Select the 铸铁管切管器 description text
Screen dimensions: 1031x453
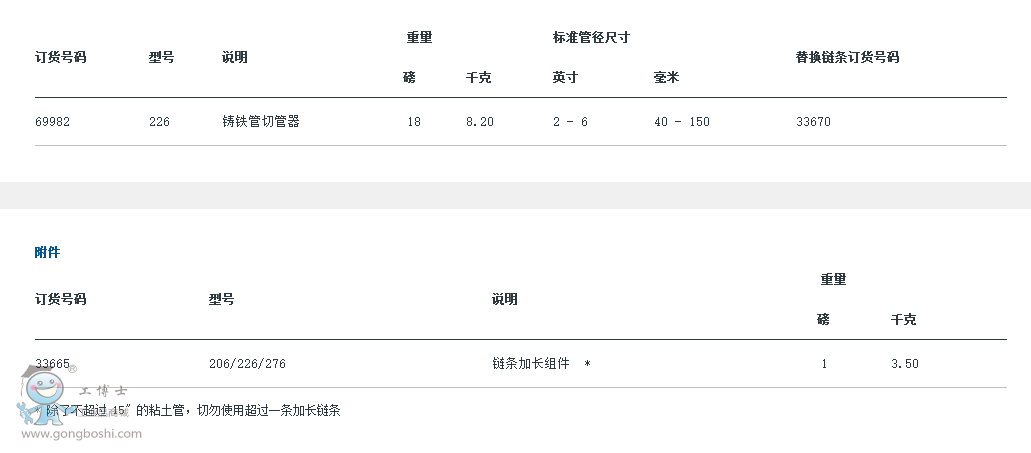261,122
